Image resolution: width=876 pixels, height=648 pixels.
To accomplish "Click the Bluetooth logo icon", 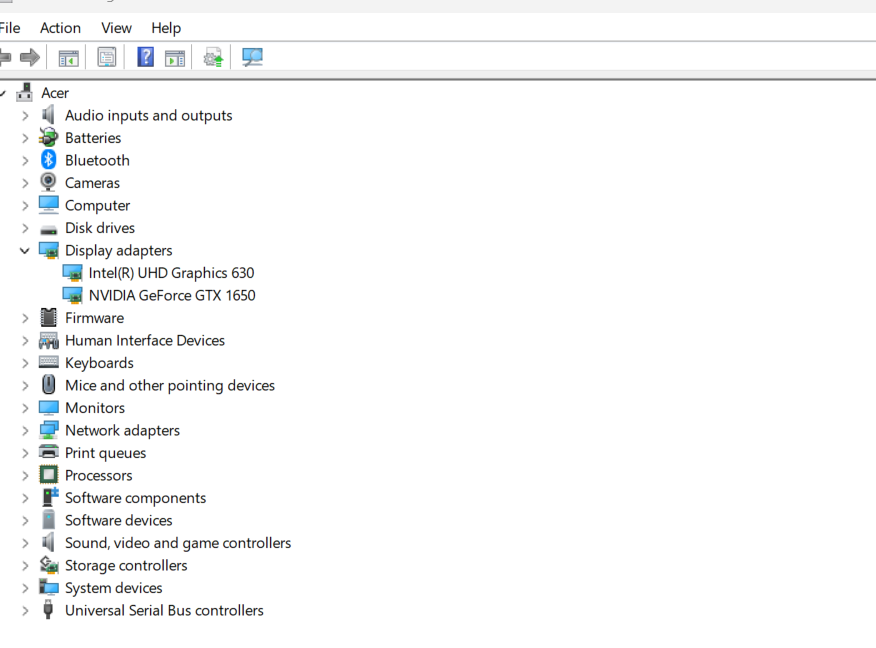I will [x=49, y=160].
